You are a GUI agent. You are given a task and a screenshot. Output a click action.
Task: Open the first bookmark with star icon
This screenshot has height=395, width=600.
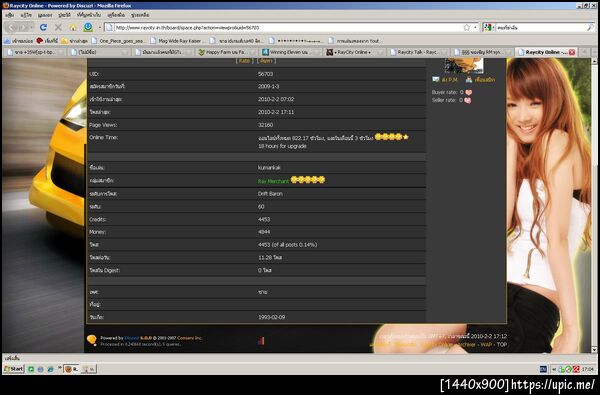coord(19,40)
